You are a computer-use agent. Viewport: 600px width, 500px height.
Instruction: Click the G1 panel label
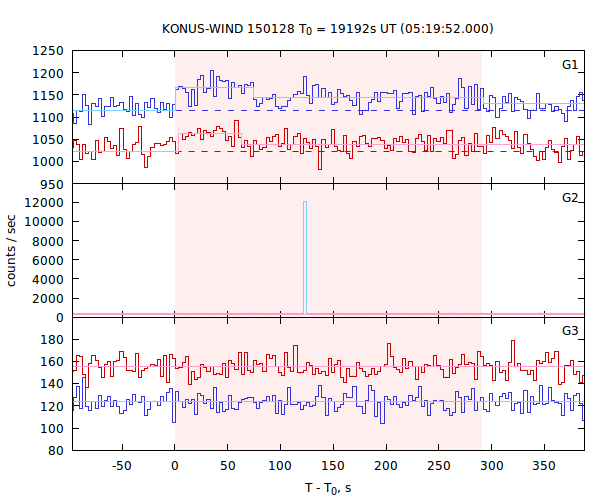(x=570, y=65)
